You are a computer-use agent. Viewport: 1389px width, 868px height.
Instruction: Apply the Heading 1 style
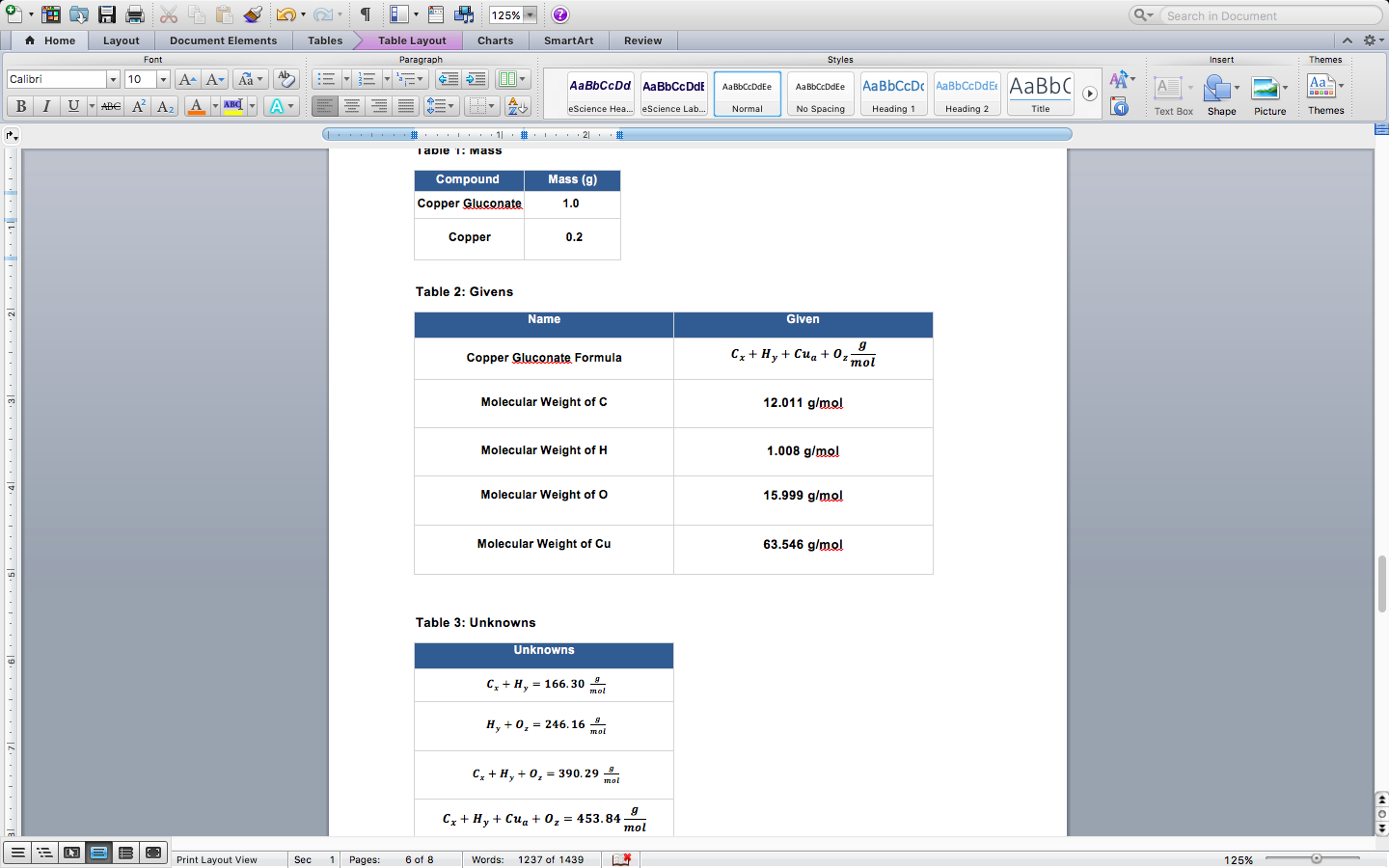click(x=893, y=93)
